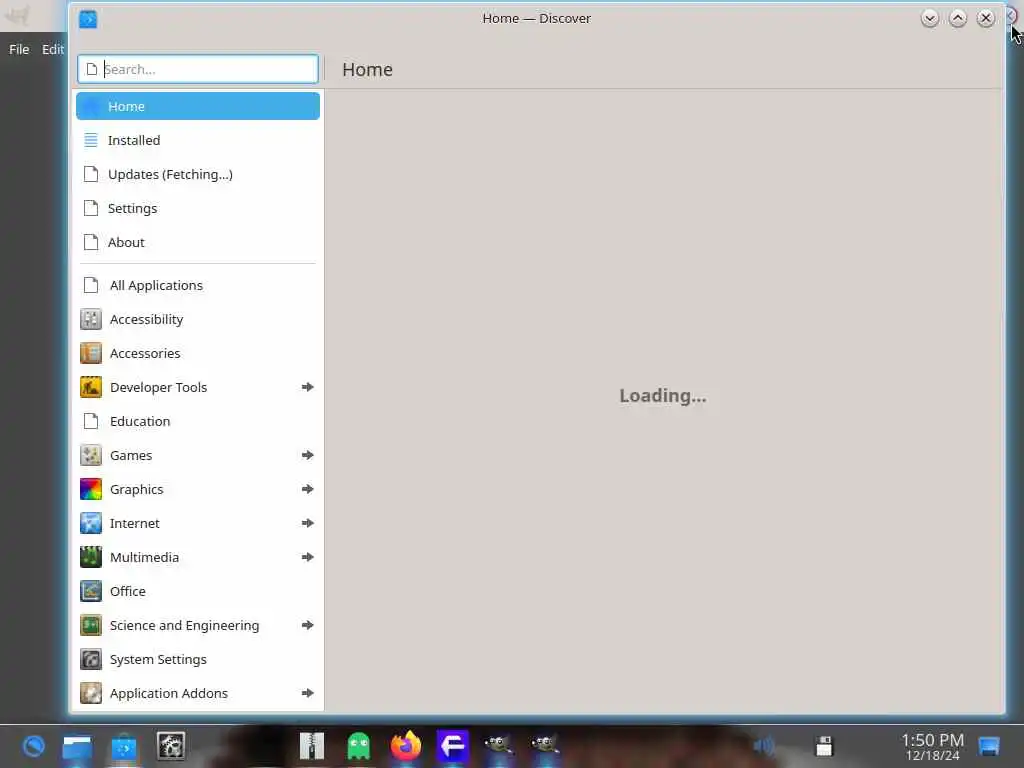
Task: Open the File menu in background window
Action: coord(19,49)
